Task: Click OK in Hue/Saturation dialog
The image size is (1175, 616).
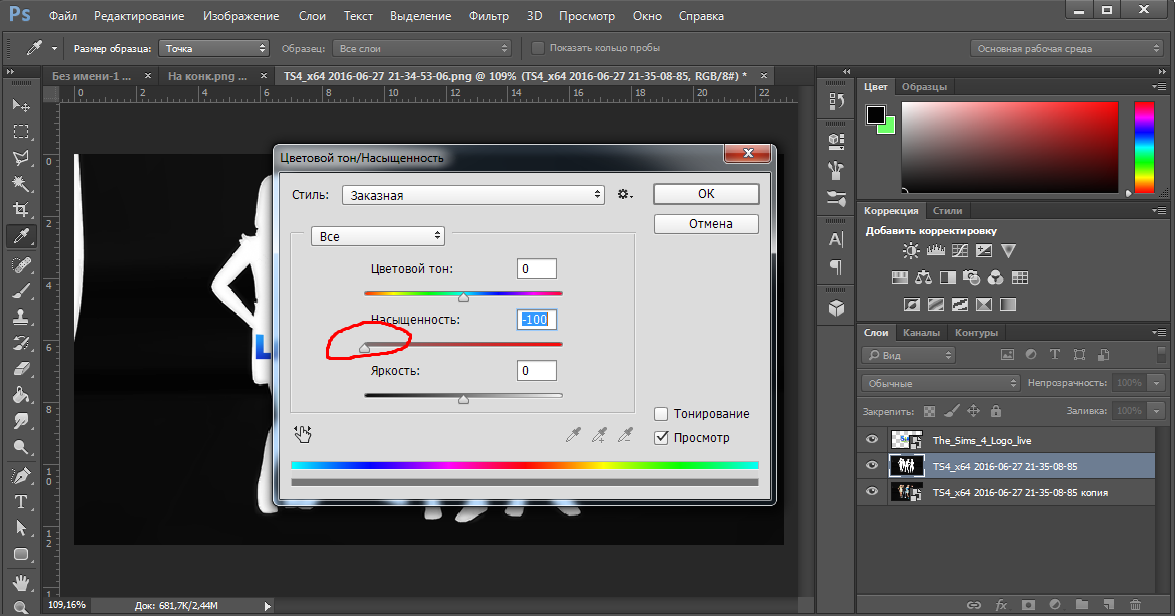Action: coord(706,194)
